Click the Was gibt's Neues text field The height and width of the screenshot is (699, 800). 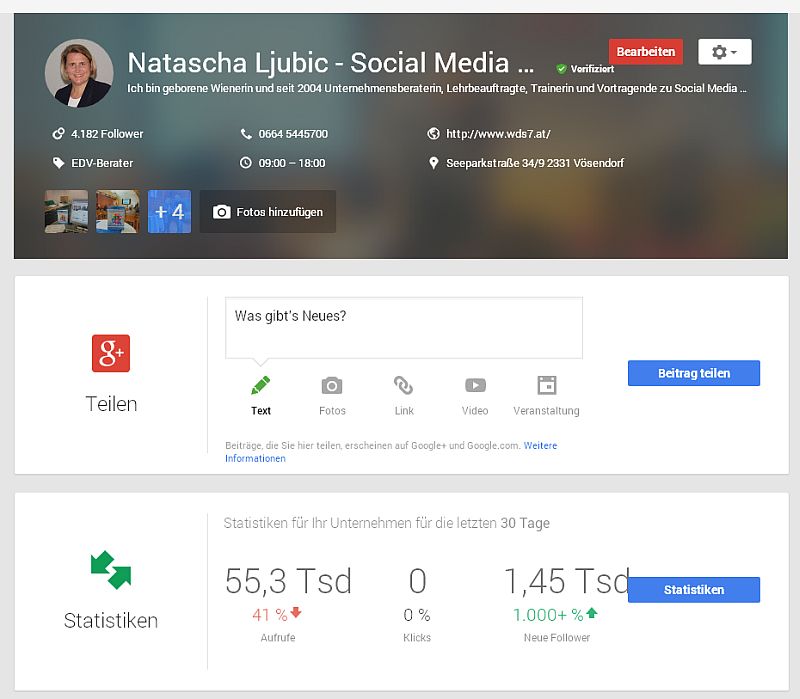click(403, 327)
